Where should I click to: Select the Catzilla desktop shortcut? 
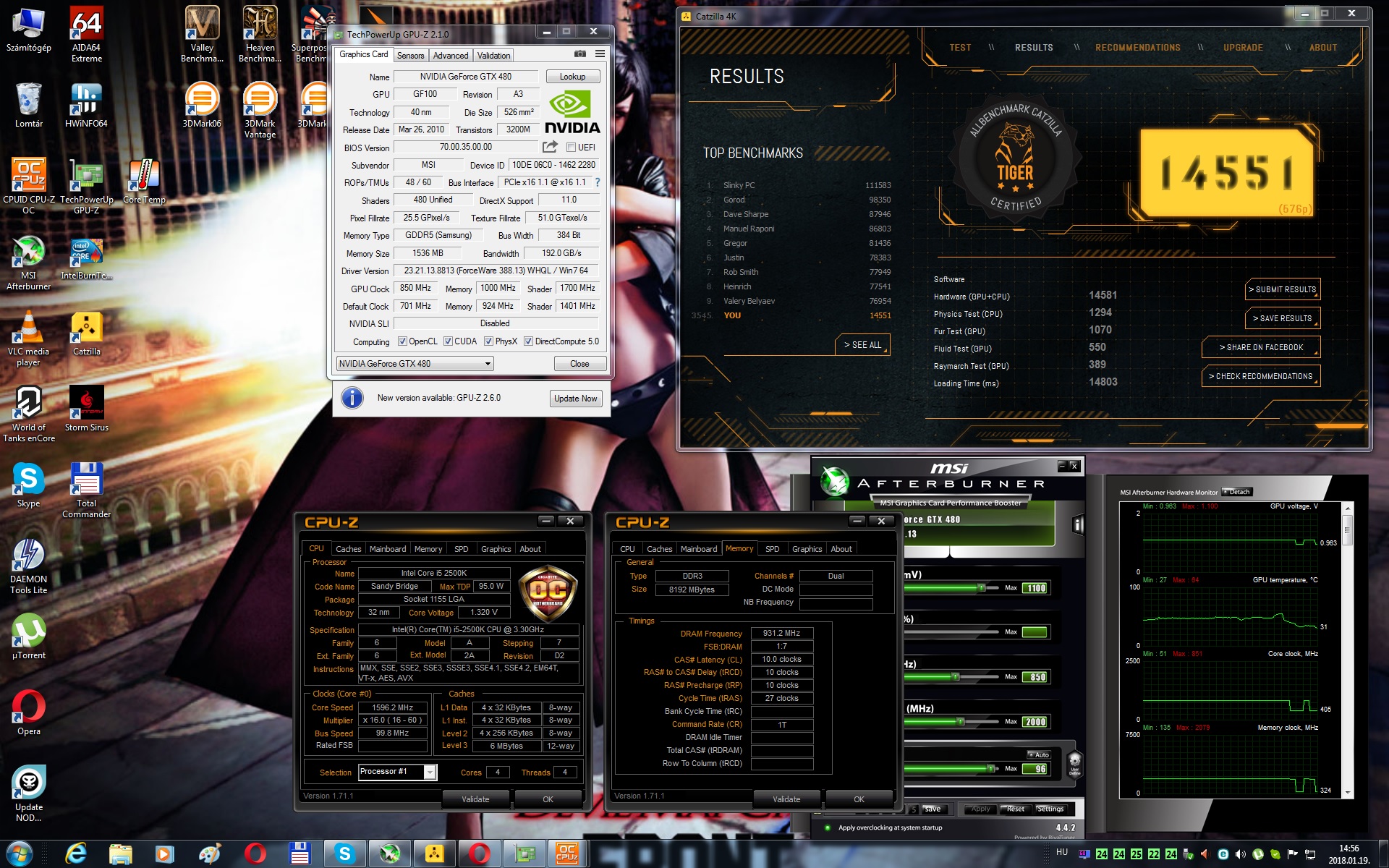86,334
